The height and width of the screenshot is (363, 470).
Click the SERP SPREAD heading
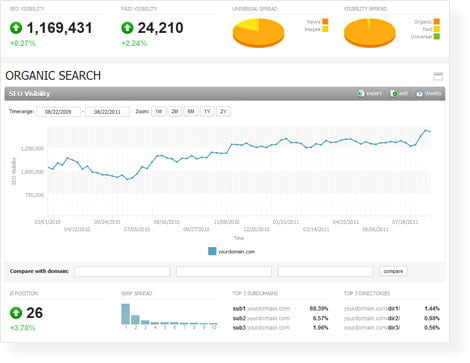[x=136, y=293]
